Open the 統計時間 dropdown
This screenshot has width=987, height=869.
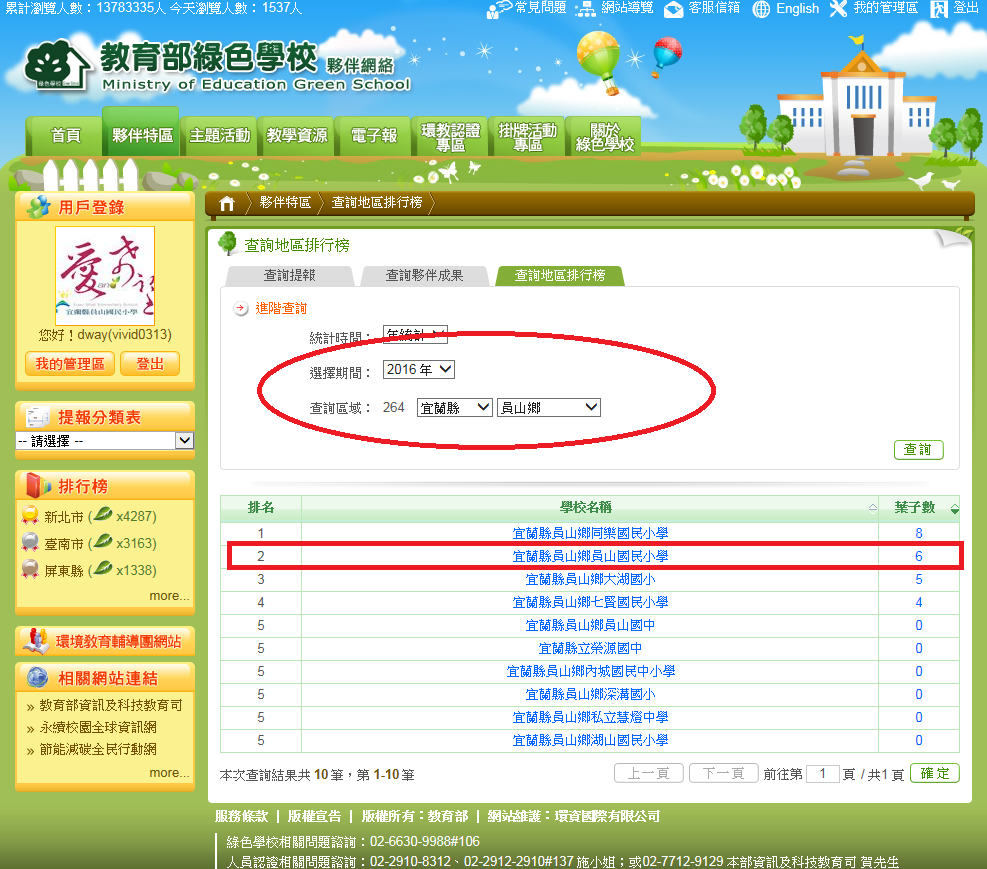pyautogui.click(x=415, y=335)
